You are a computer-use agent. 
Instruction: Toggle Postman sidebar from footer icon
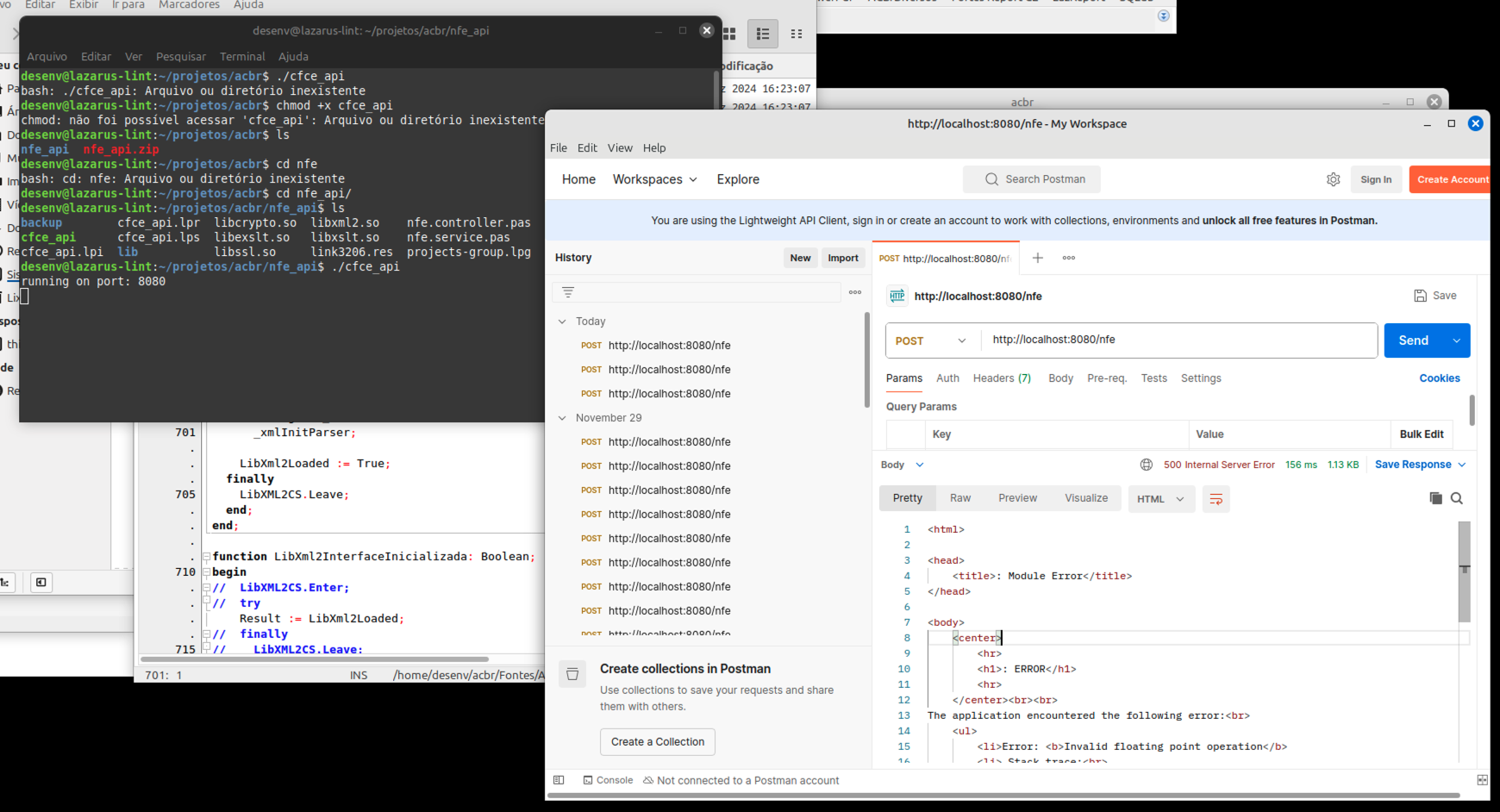coord(559,780)
